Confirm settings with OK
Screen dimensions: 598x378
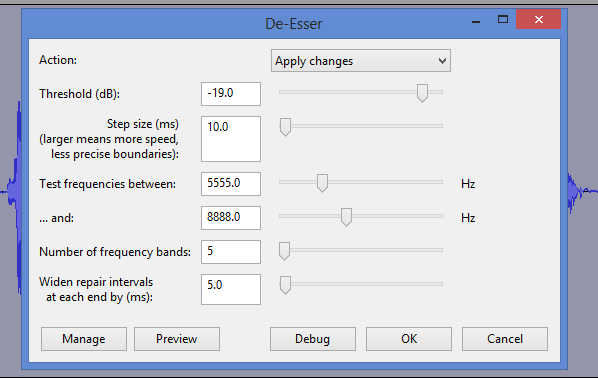(x=409, y=339)
